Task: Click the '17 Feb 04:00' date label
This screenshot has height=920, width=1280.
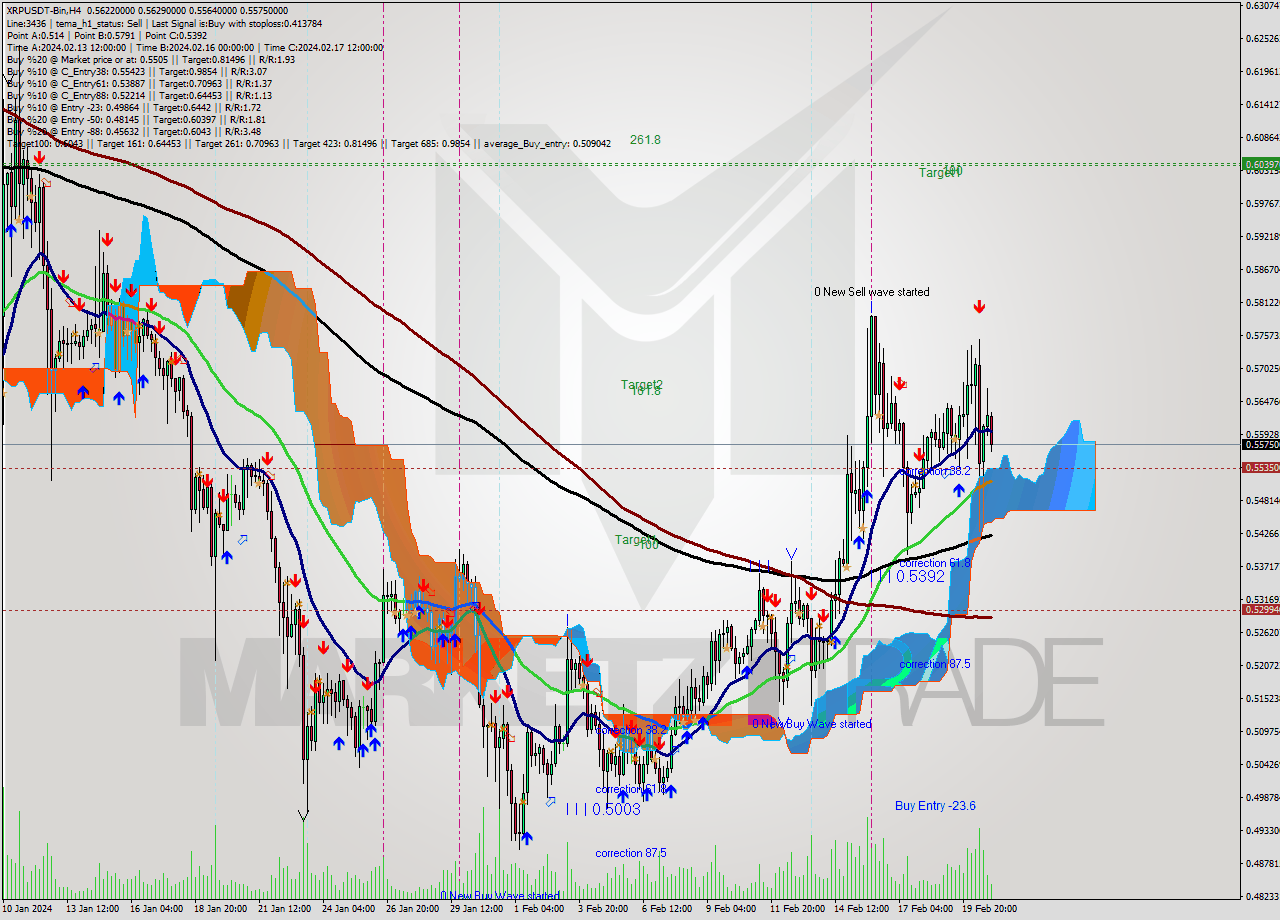Action: click(925, 909)
